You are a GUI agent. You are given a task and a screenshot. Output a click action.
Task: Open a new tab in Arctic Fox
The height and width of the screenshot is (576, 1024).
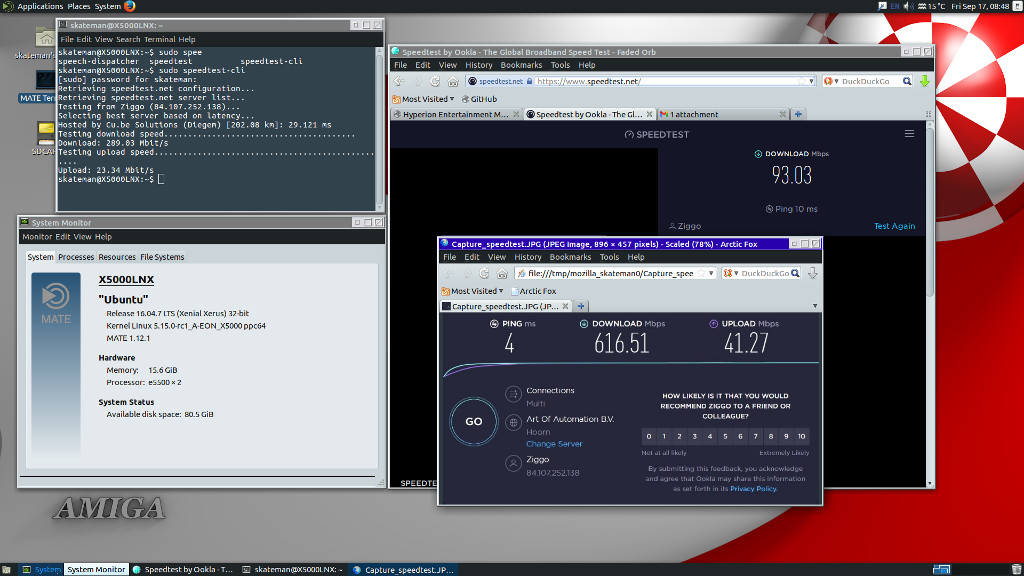pos(581,306)
